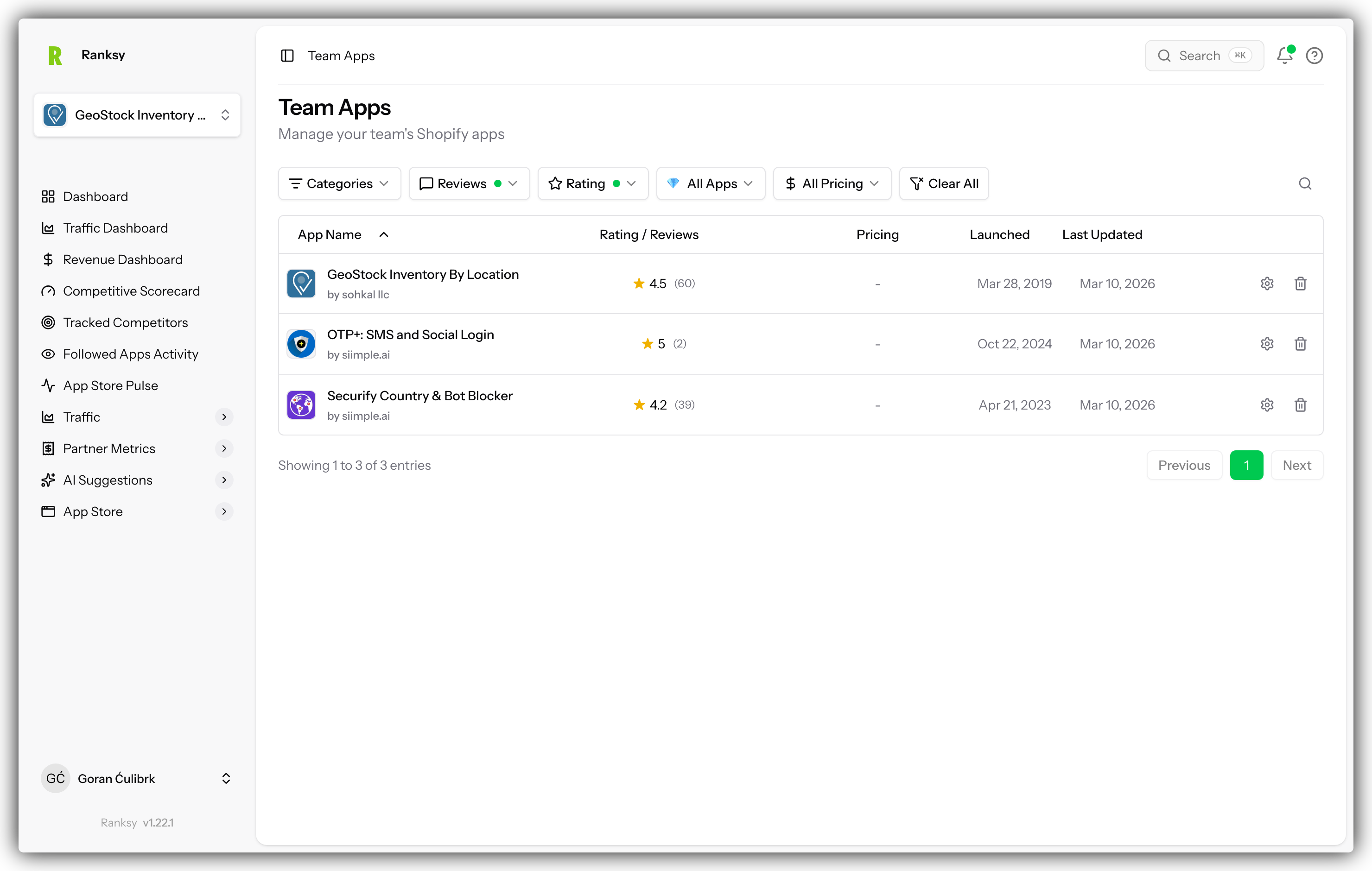Click the Team Apps breadcrumb title

point(341,55)
